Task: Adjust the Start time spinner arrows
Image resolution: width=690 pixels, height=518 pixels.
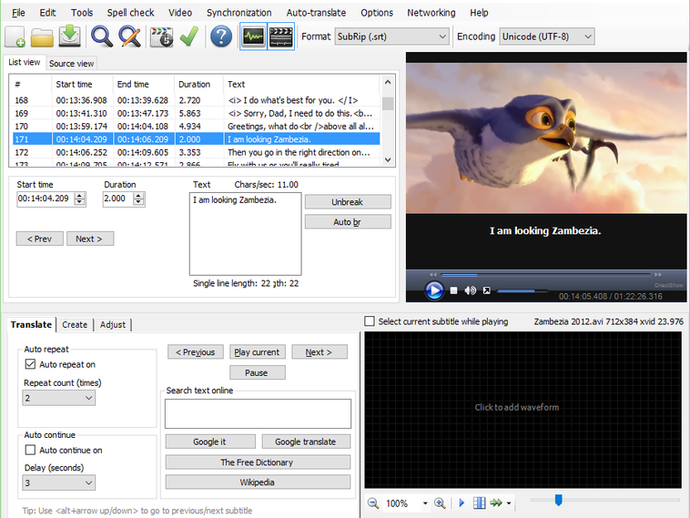Action: click(80, 198)
